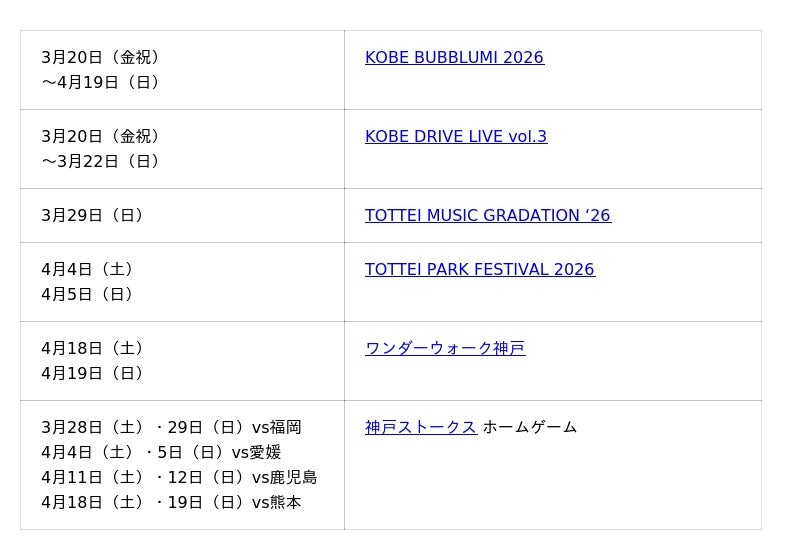Image resolution: width=800 pixels, height=560 pixels.
Task: Select the vs鹿児島 game schedule line
Action: click(x=179, y=478)
